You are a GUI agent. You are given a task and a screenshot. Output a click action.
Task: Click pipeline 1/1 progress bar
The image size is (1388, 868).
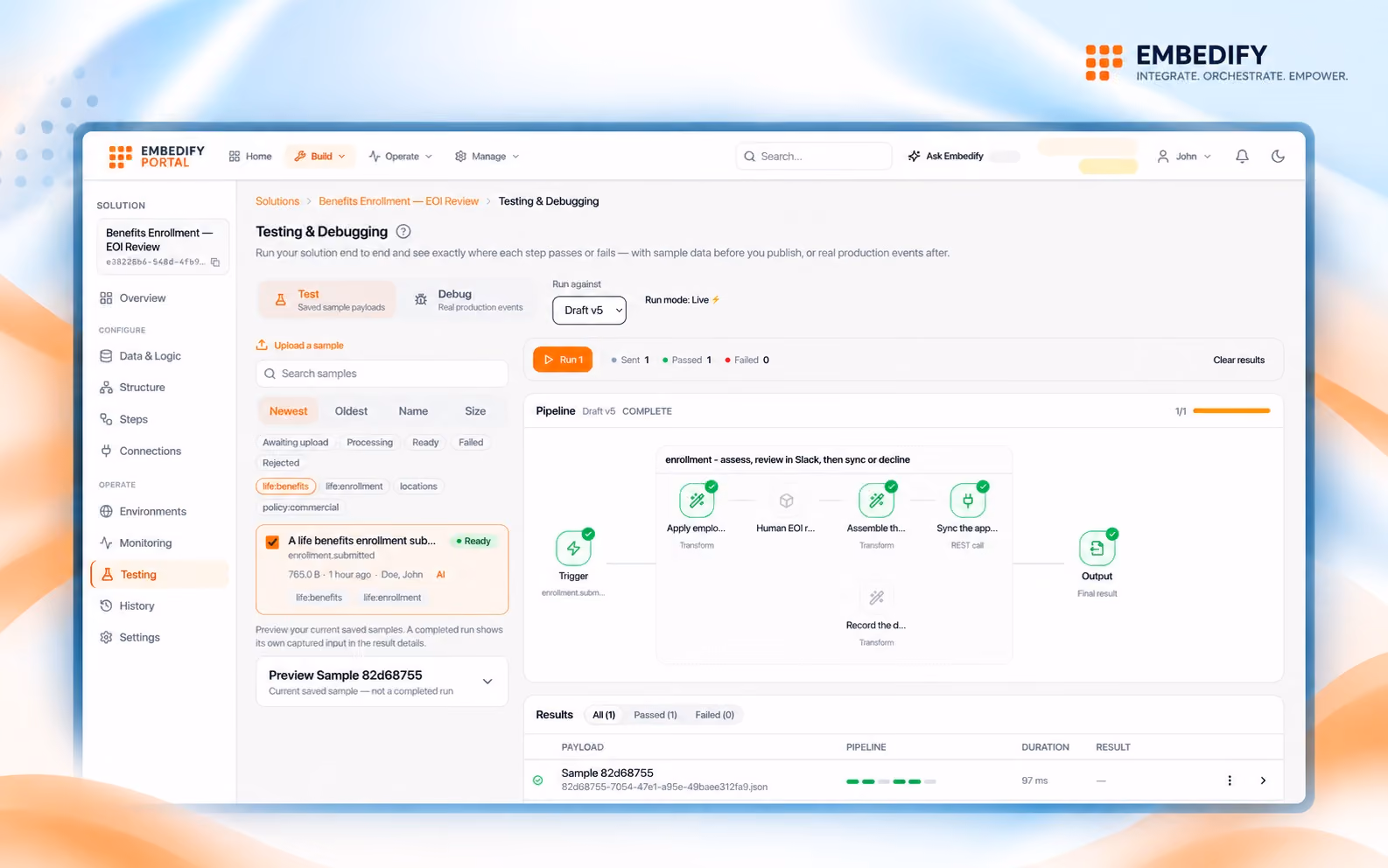1231,411
